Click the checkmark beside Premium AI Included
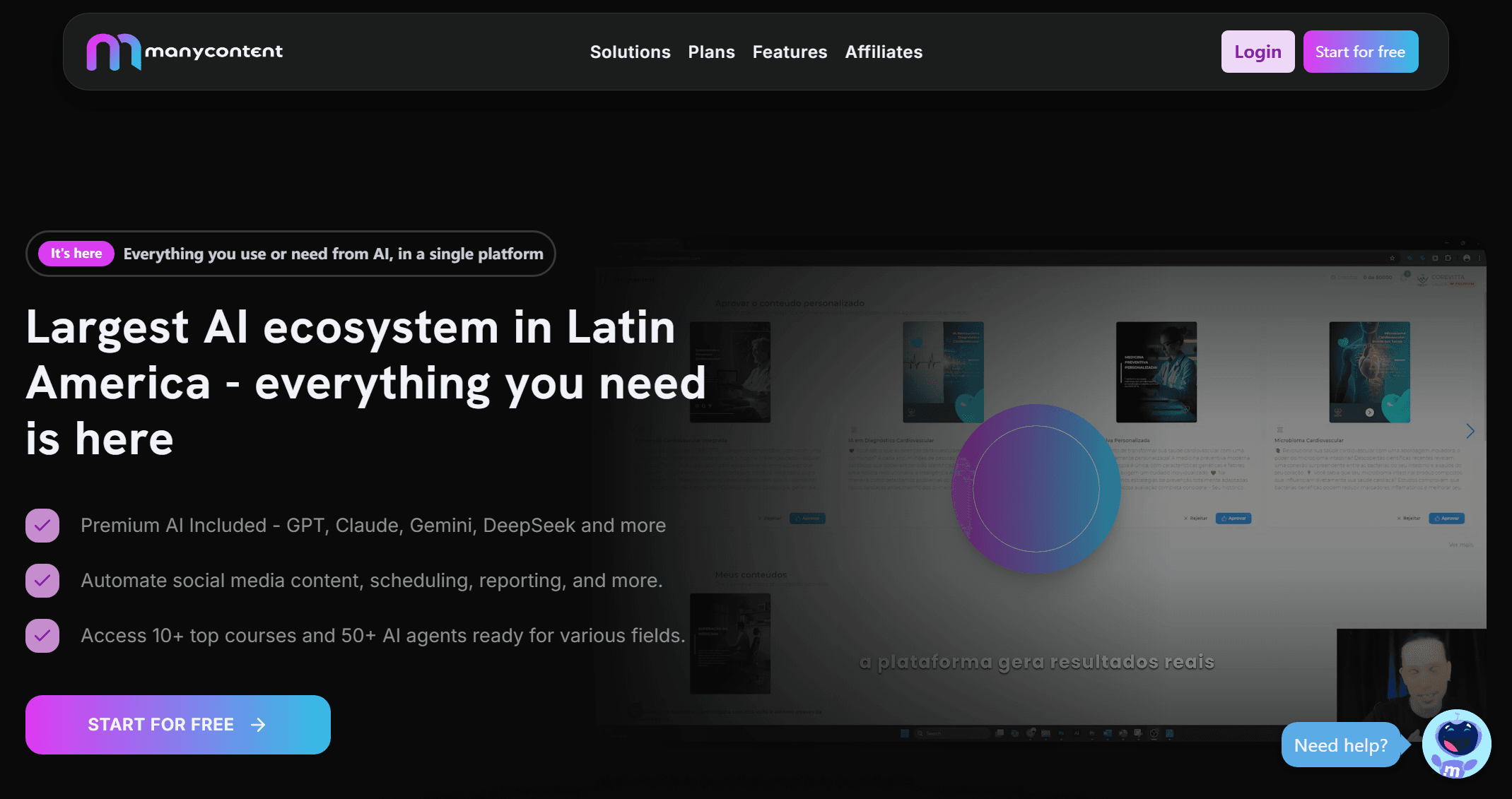The width and height of the screenshot is (1512, 799). [x=42, y=526]
